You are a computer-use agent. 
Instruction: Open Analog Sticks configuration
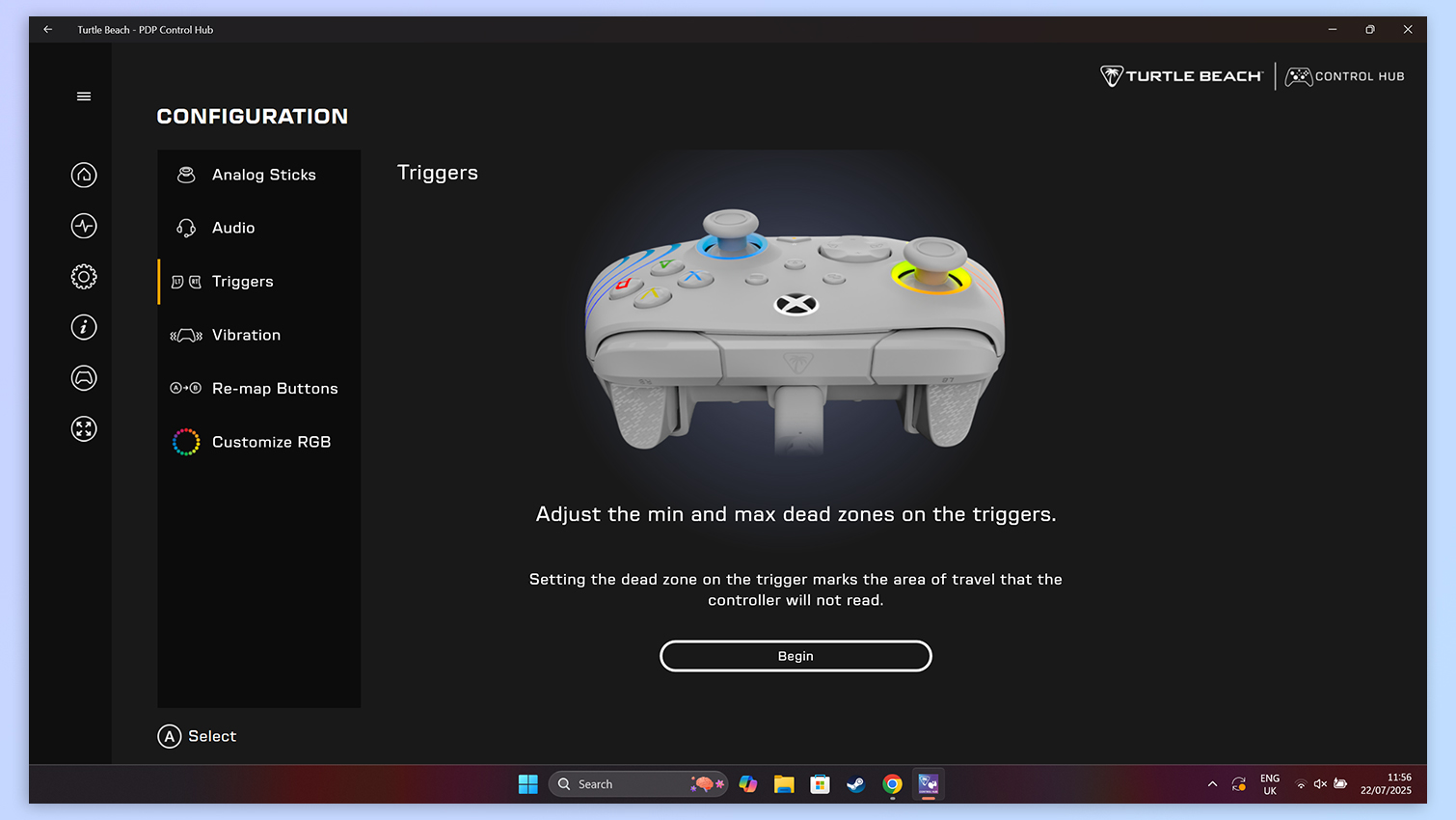pos(262,175)
